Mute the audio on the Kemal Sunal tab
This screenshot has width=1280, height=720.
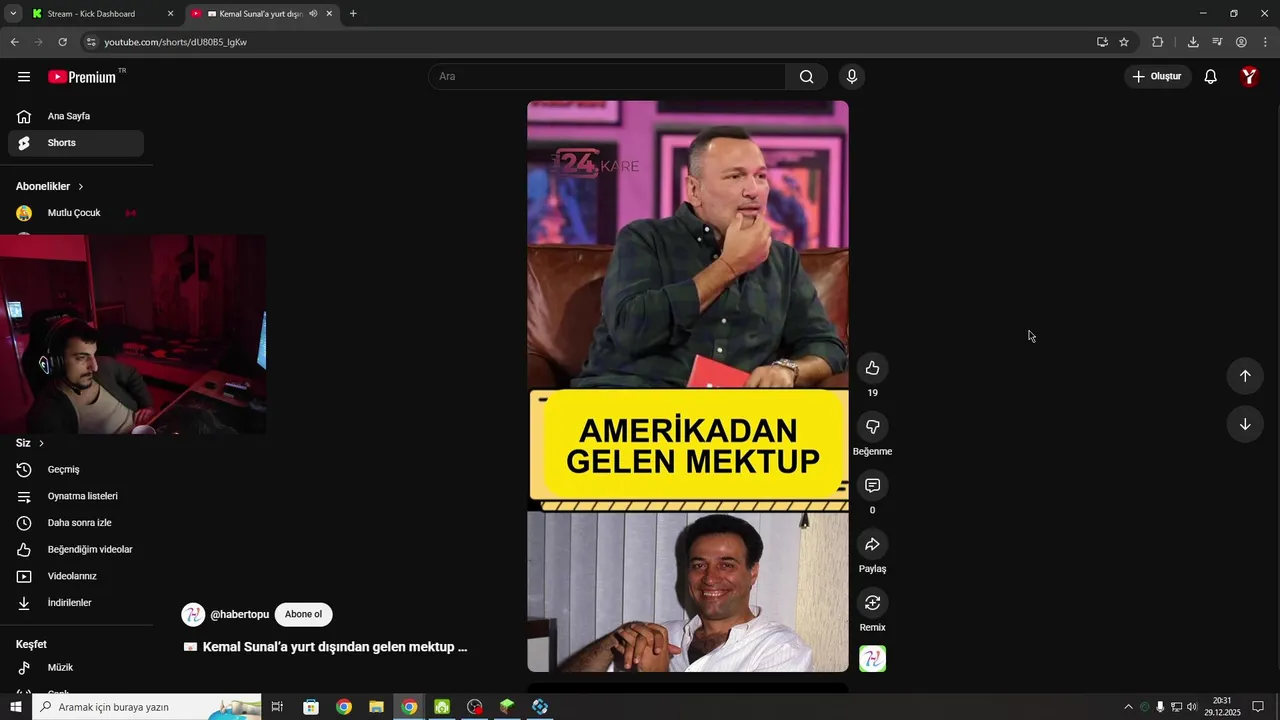click(x=313, y=14)
